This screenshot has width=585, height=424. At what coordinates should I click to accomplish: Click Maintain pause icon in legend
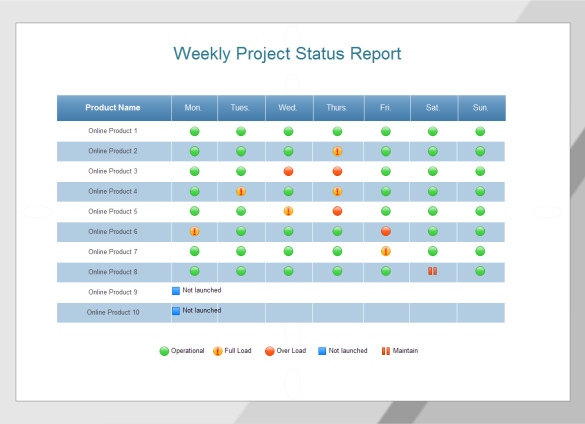point(386,351)
